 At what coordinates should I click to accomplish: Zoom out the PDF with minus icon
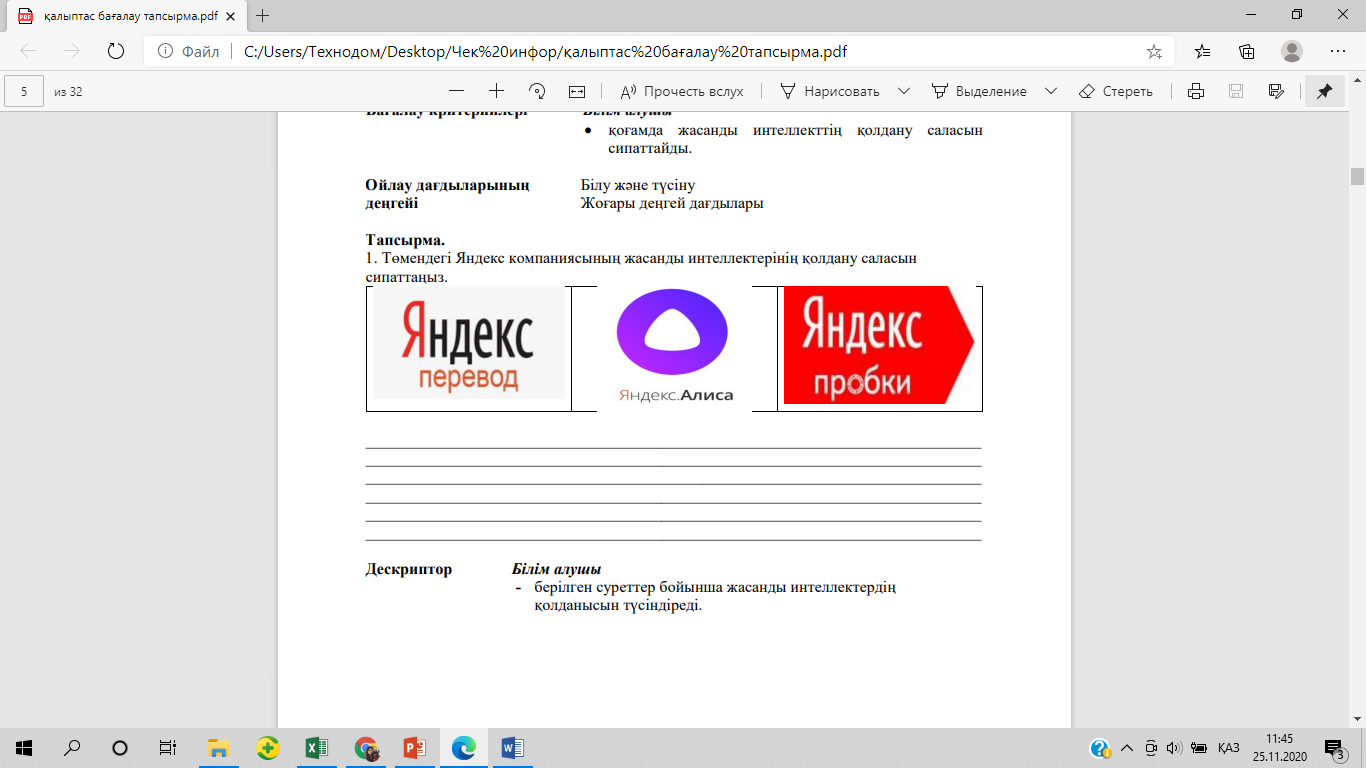(x=455, y=91)
